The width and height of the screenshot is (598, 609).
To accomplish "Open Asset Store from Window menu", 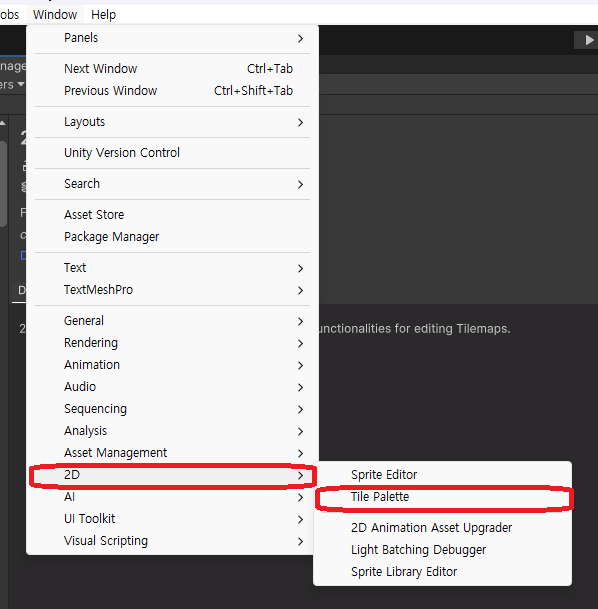I will (x=172, y=215).
